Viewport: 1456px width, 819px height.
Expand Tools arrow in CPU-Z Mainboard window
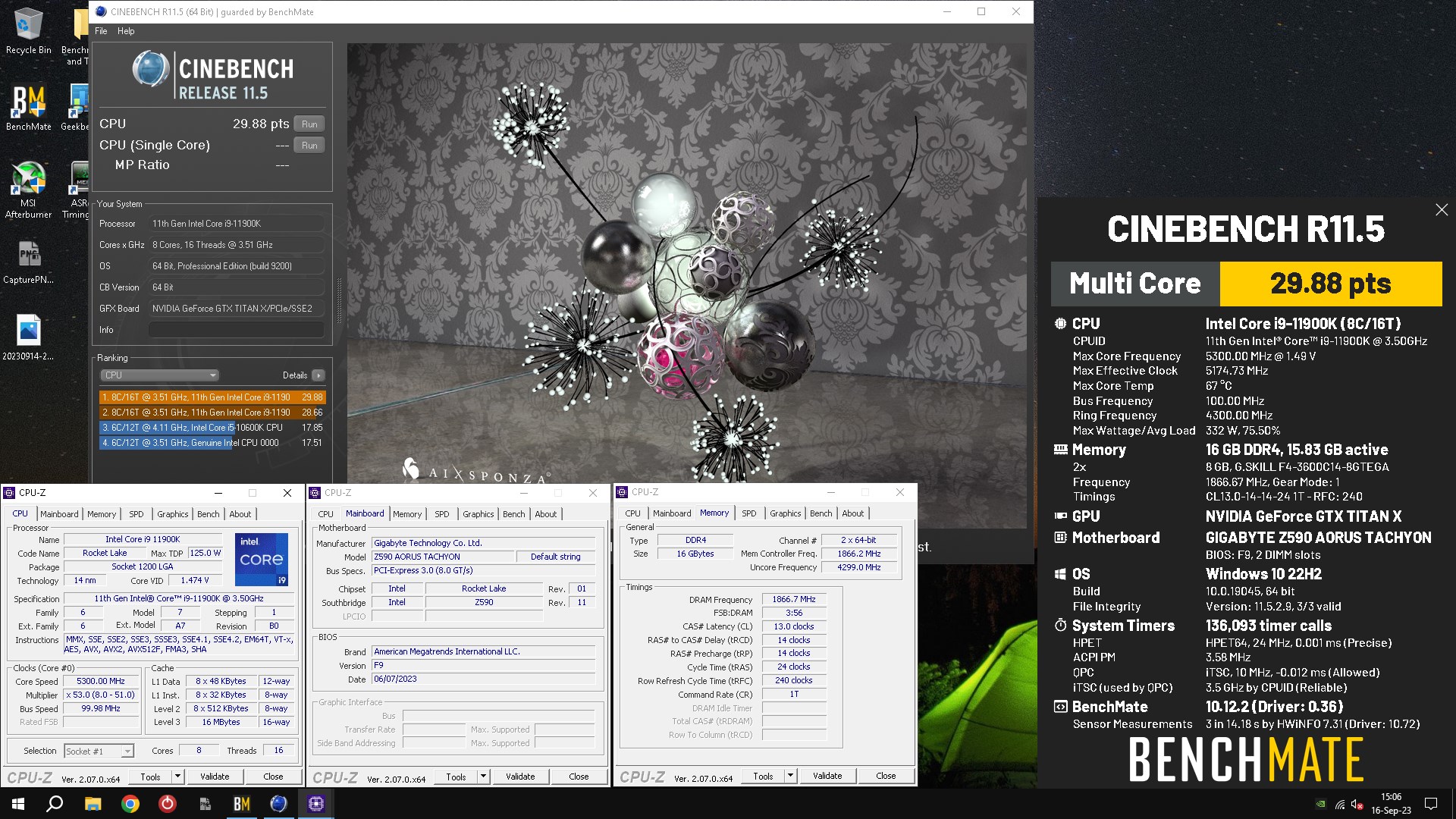pyautogui.click(x=483, y=777)
